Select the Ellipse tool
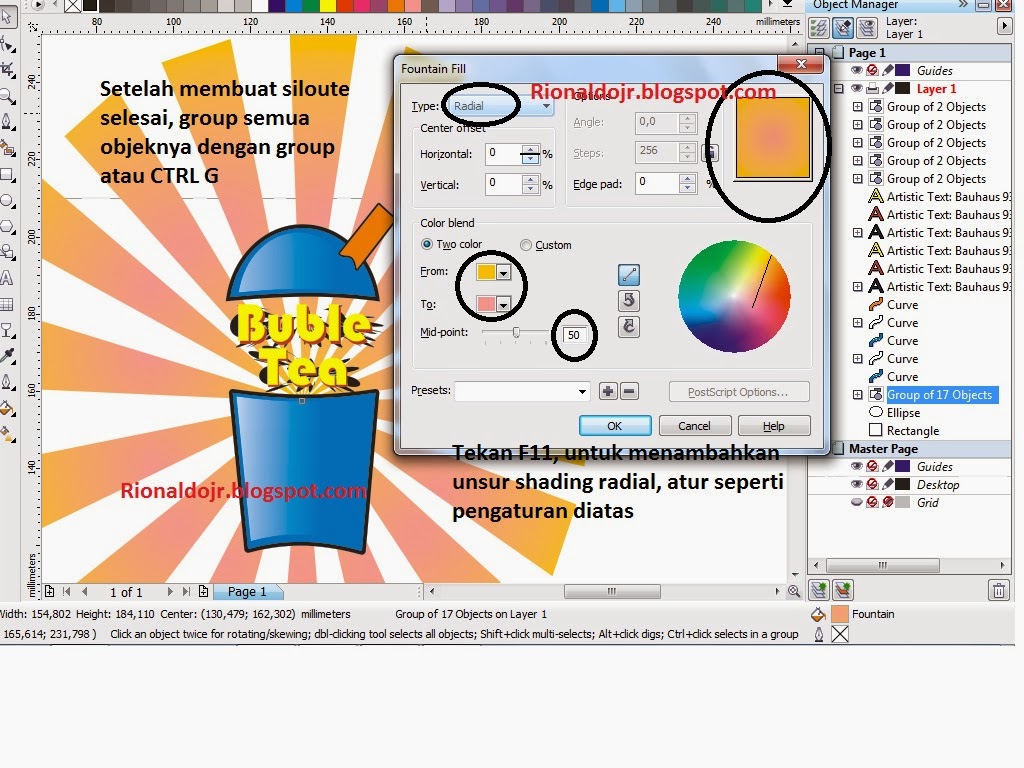This screenshot has height=768, width=1024. tap(10, 199)
